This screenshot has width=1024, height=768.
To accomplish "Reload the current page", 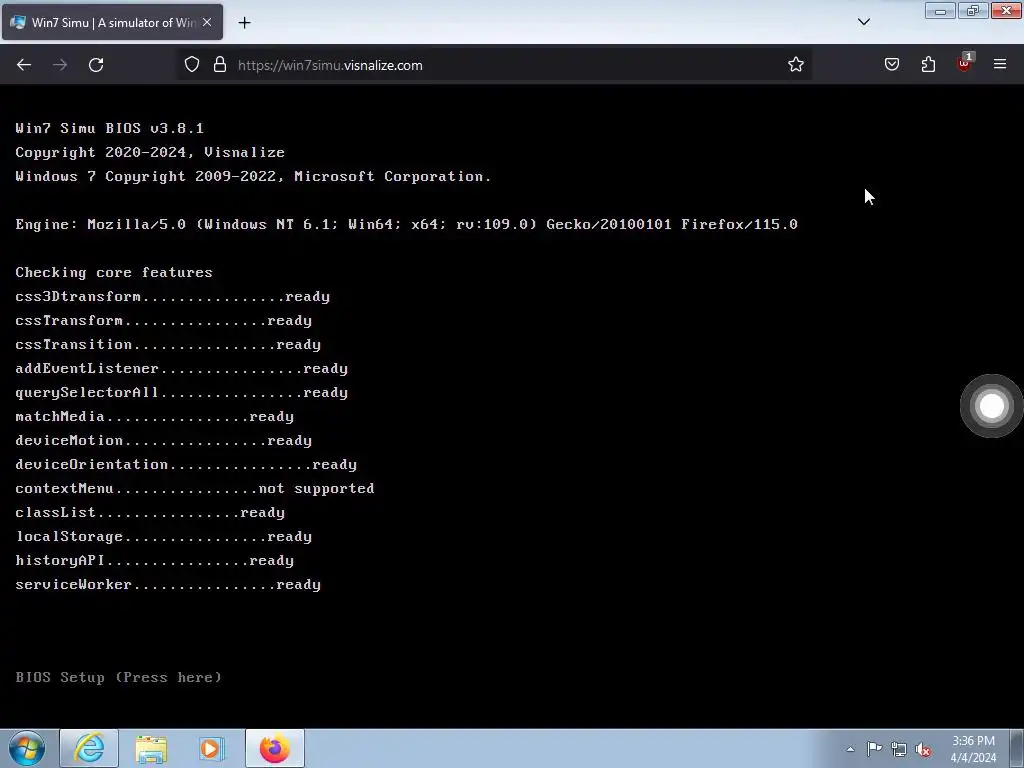I will point(96,65).
